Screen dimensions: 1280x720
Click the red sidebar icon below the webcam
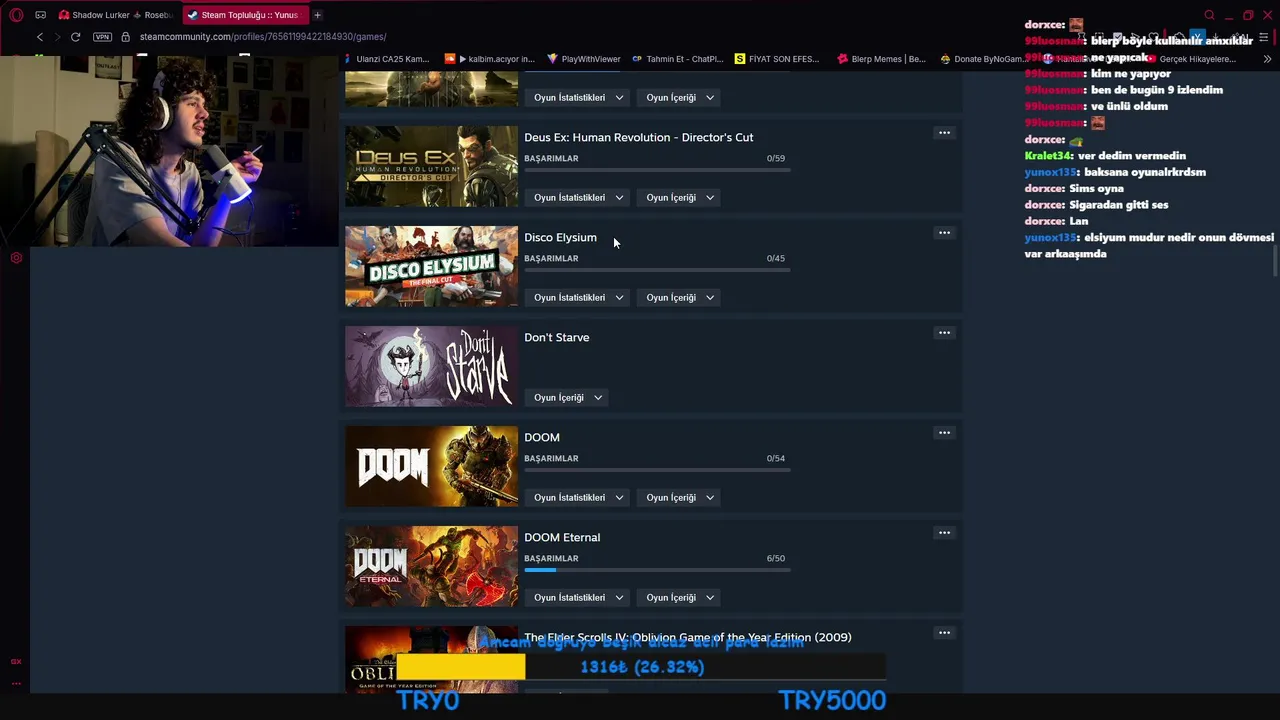click(16, 258)
